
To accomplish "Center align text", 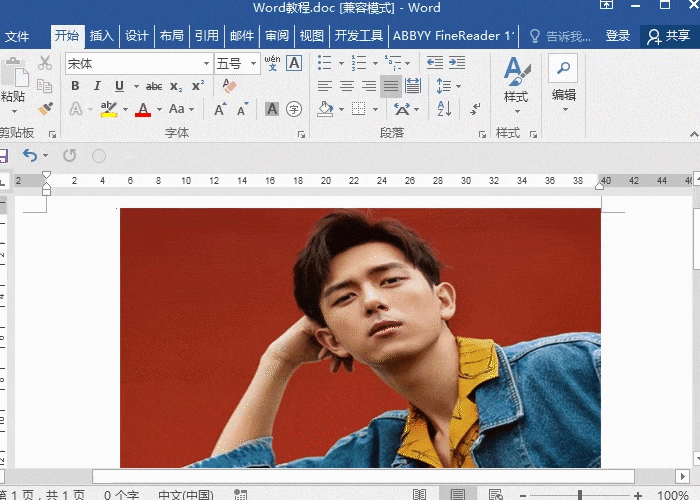I will click(347, 86).
